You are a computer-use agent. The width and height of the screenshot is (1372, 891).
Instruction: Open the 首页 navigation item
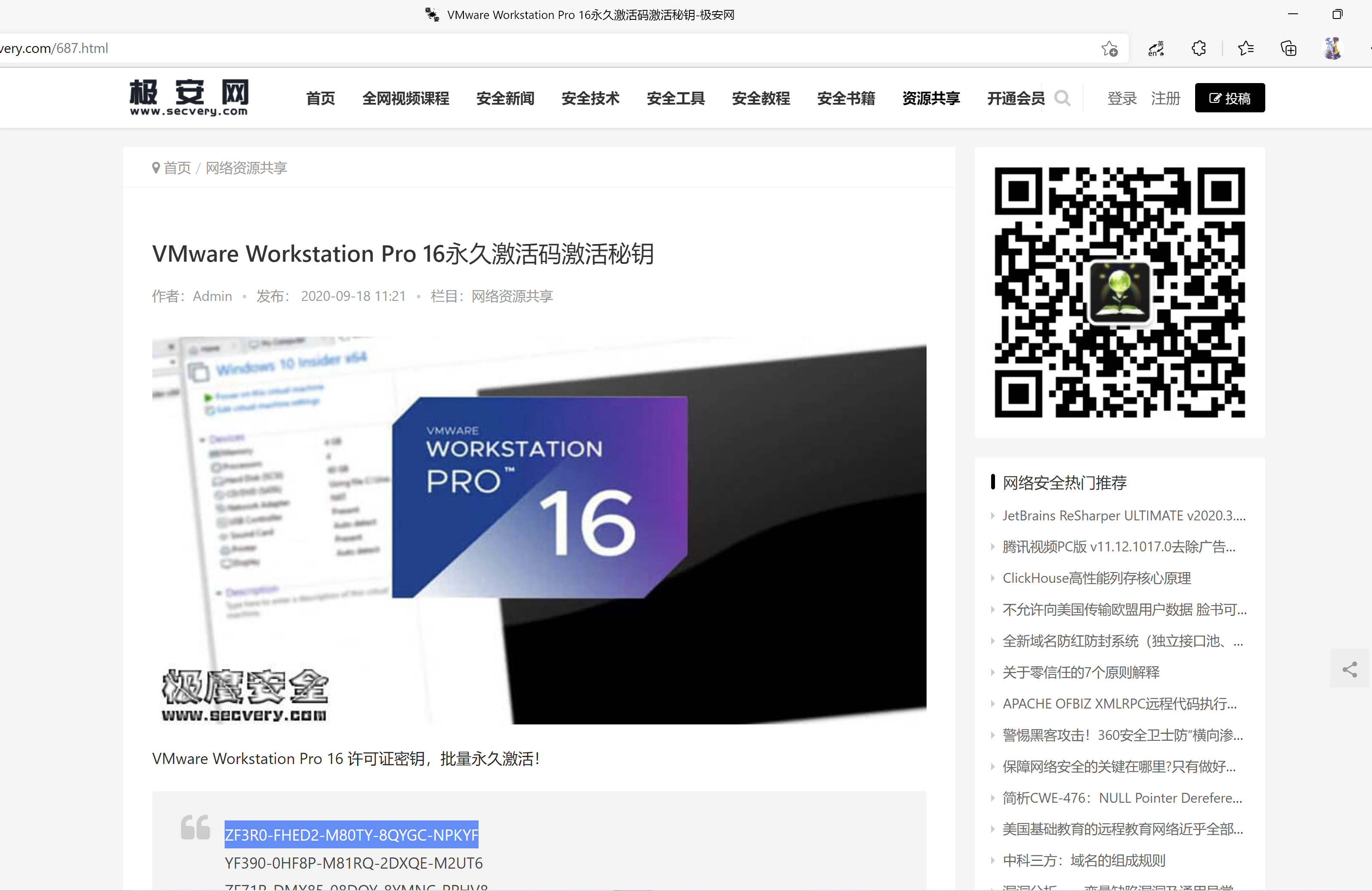coord(321,99)
